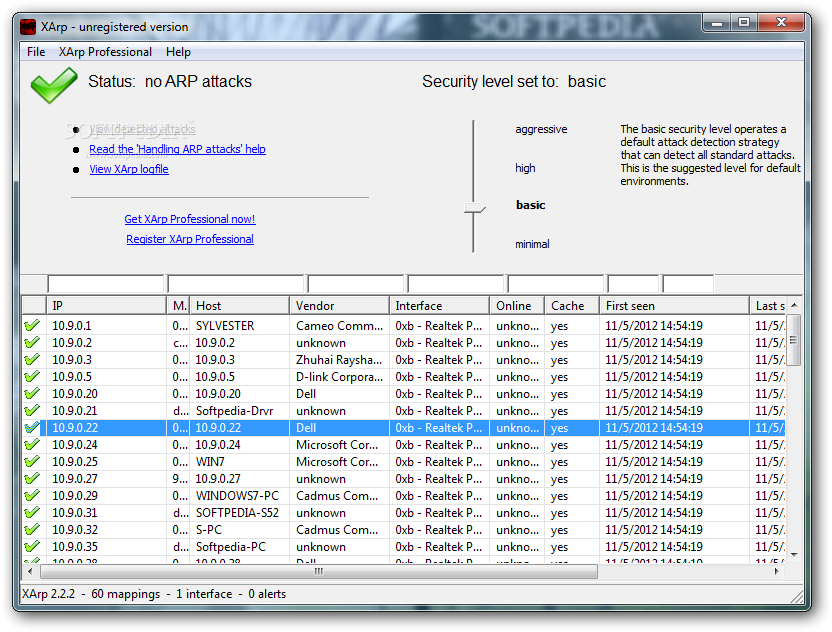Sort by the IP column header
The width and height of the screenshot is (832, 632).
point(106,306)
